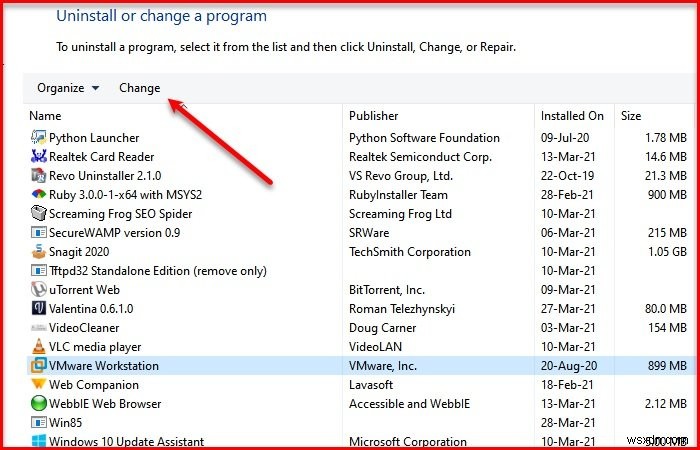Click the VLC media player cone icon
Screen dimensions: 700x450
point(39,346)
